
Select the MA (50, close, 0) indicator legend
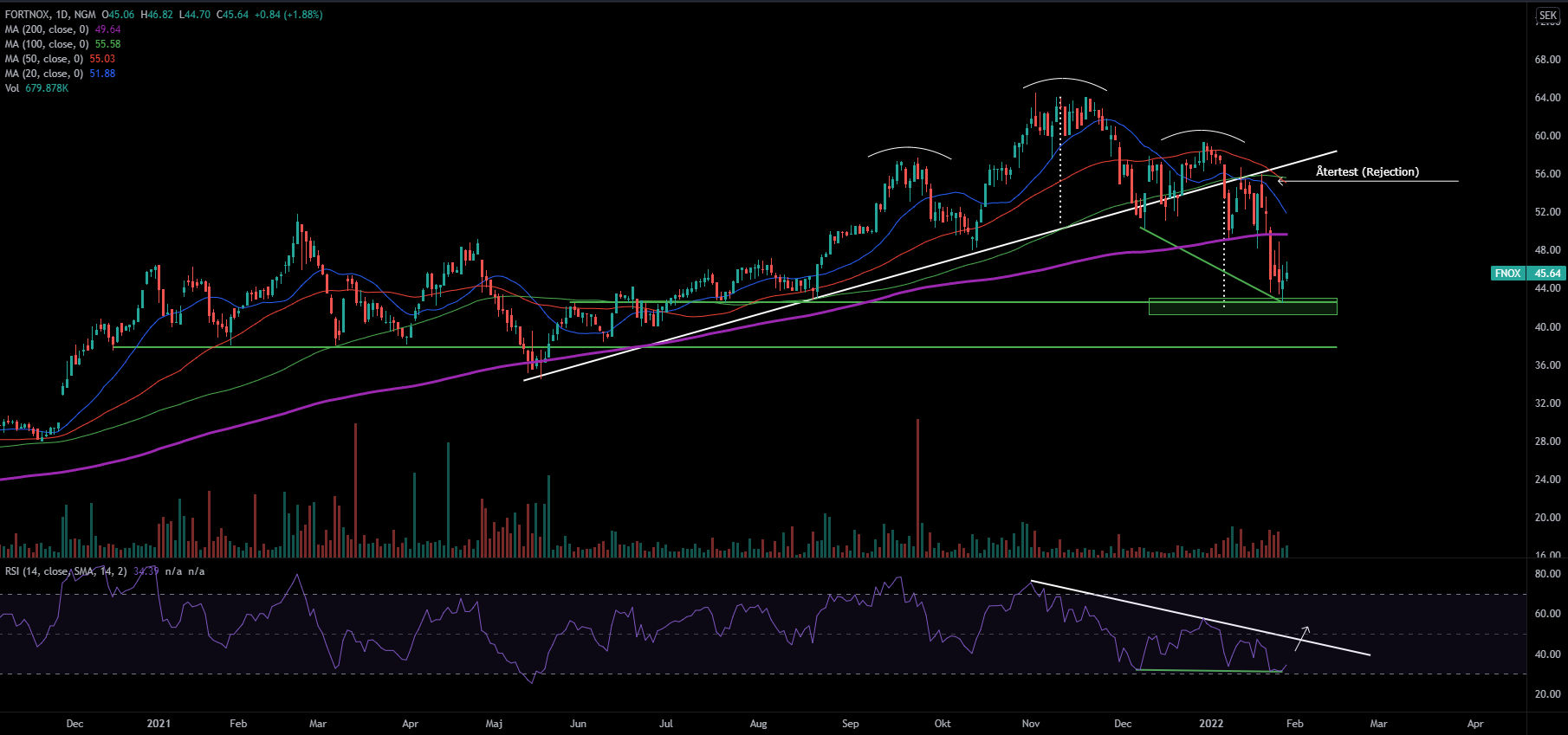click(44, 59)
